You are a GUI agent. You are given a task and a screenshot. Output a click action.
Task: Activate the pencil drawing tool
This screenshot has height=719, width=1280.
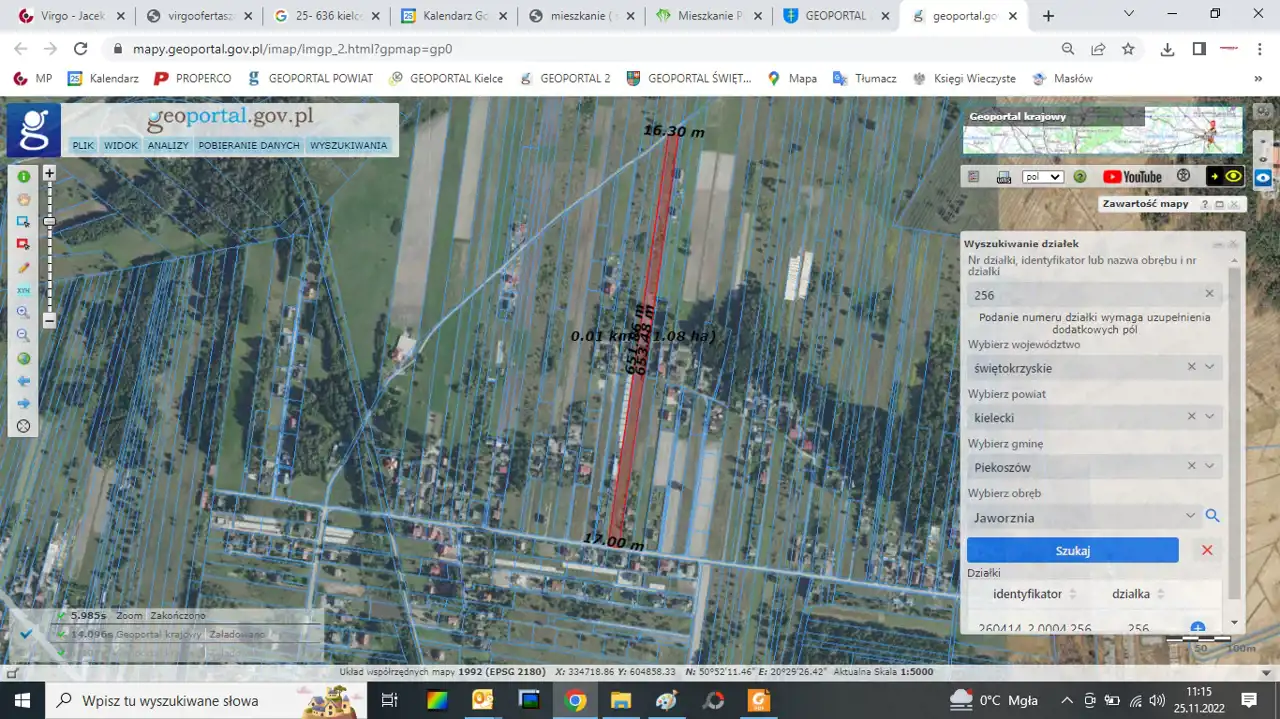coord(23,268)
